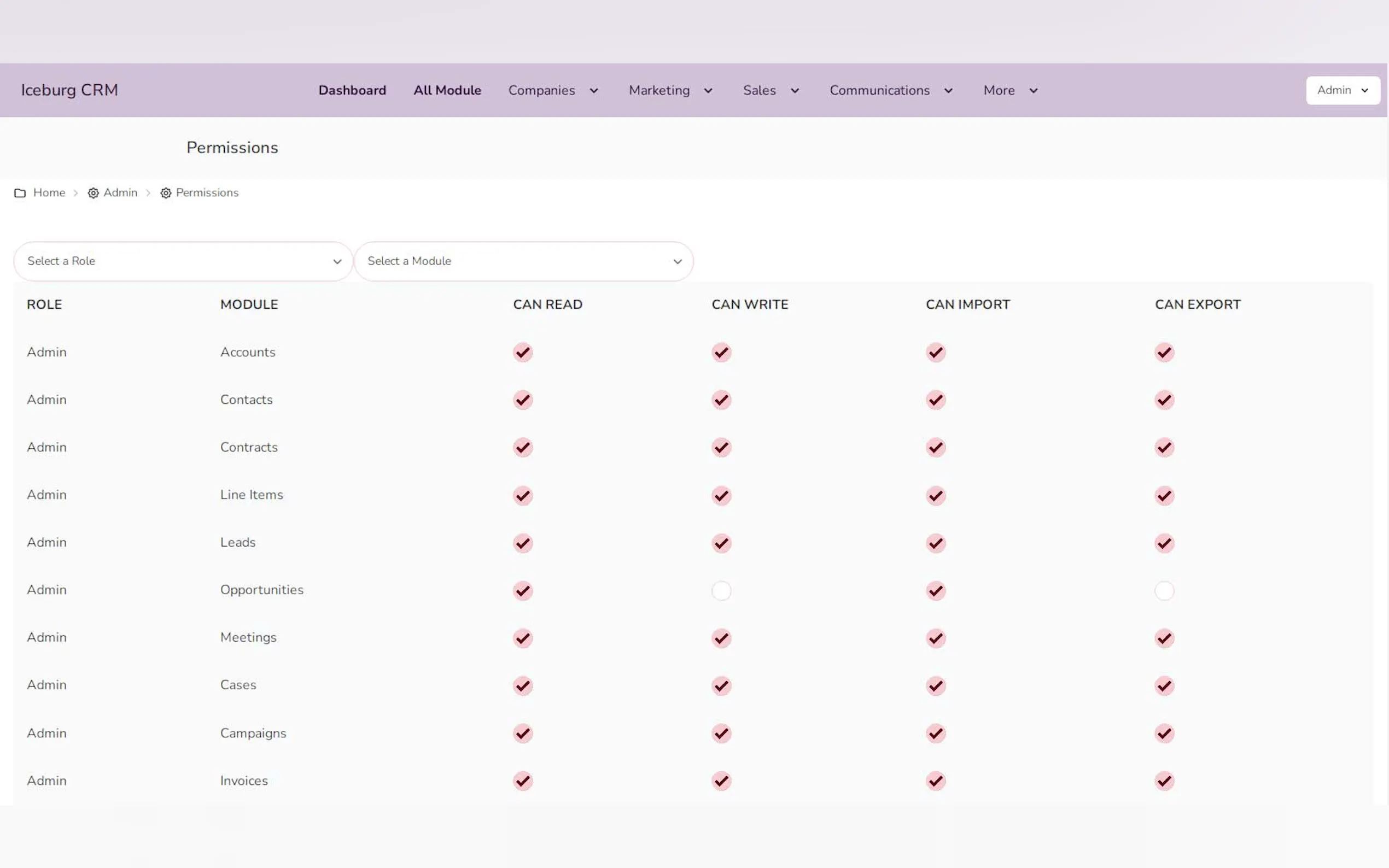Click the chevron arrow next to Marketing
This screenshot has height=868, width=1389.
[x=708, y=91]
